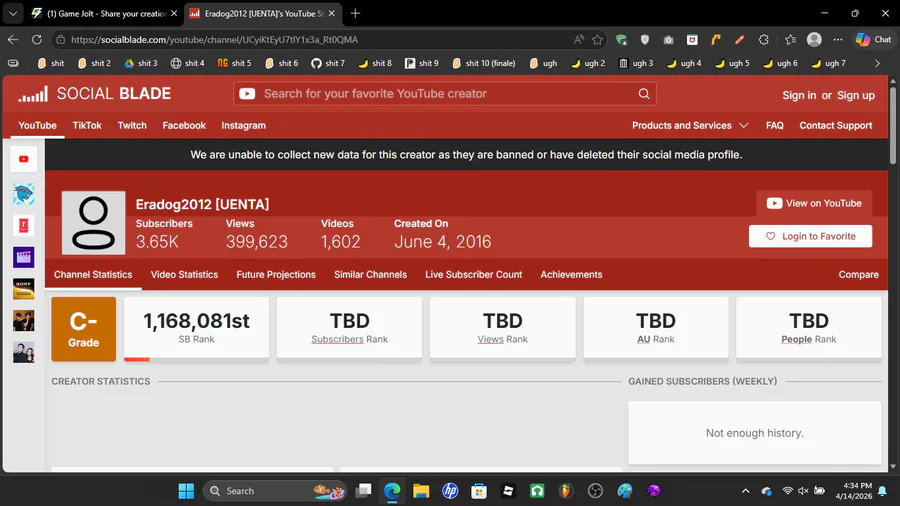This screenshot has width=900, height=506.
Task: Open the HP app in taskbar
Action: point(450,491)
